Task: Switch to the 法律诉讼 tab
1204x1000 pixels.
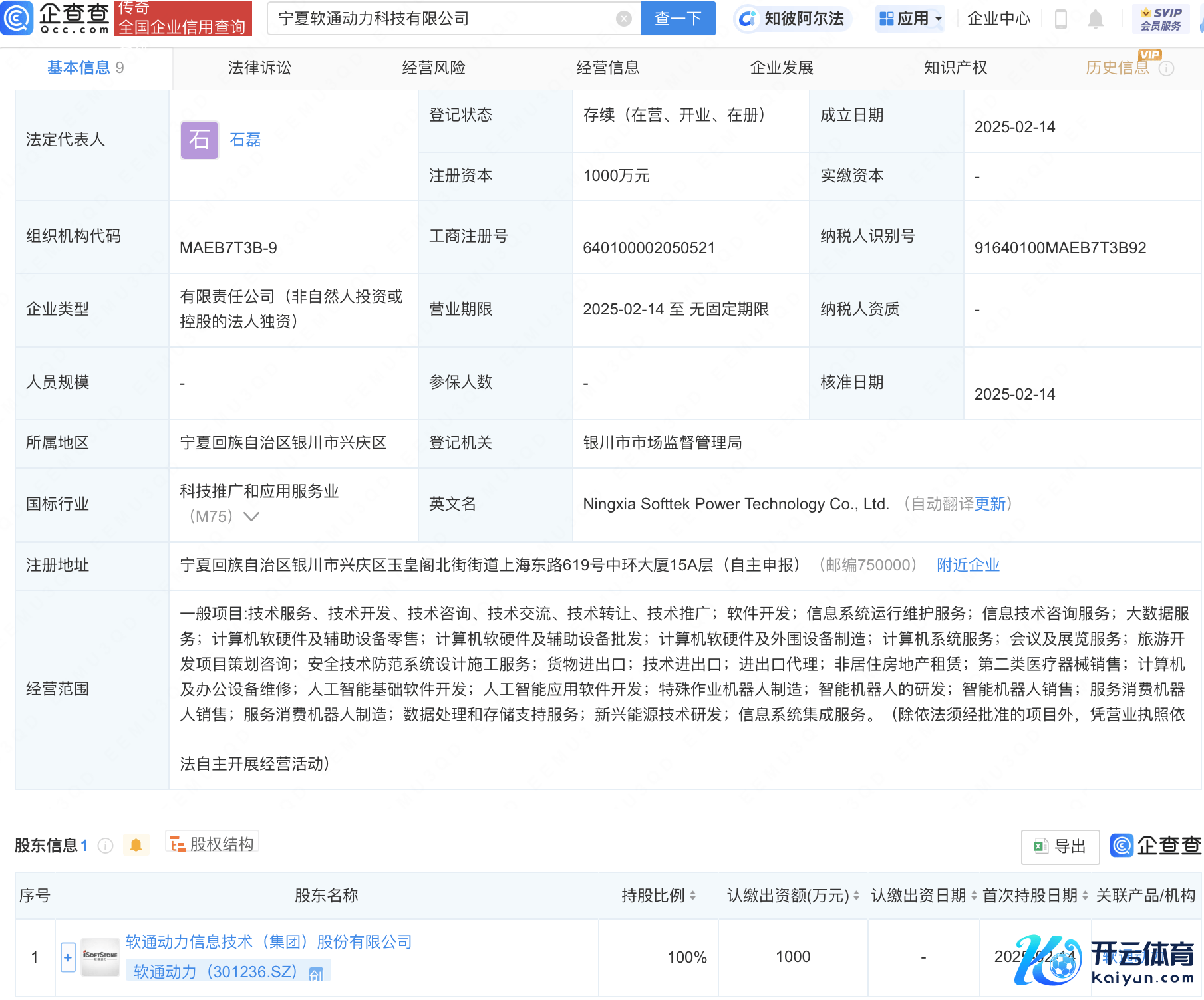Action: tap(259, 68)
